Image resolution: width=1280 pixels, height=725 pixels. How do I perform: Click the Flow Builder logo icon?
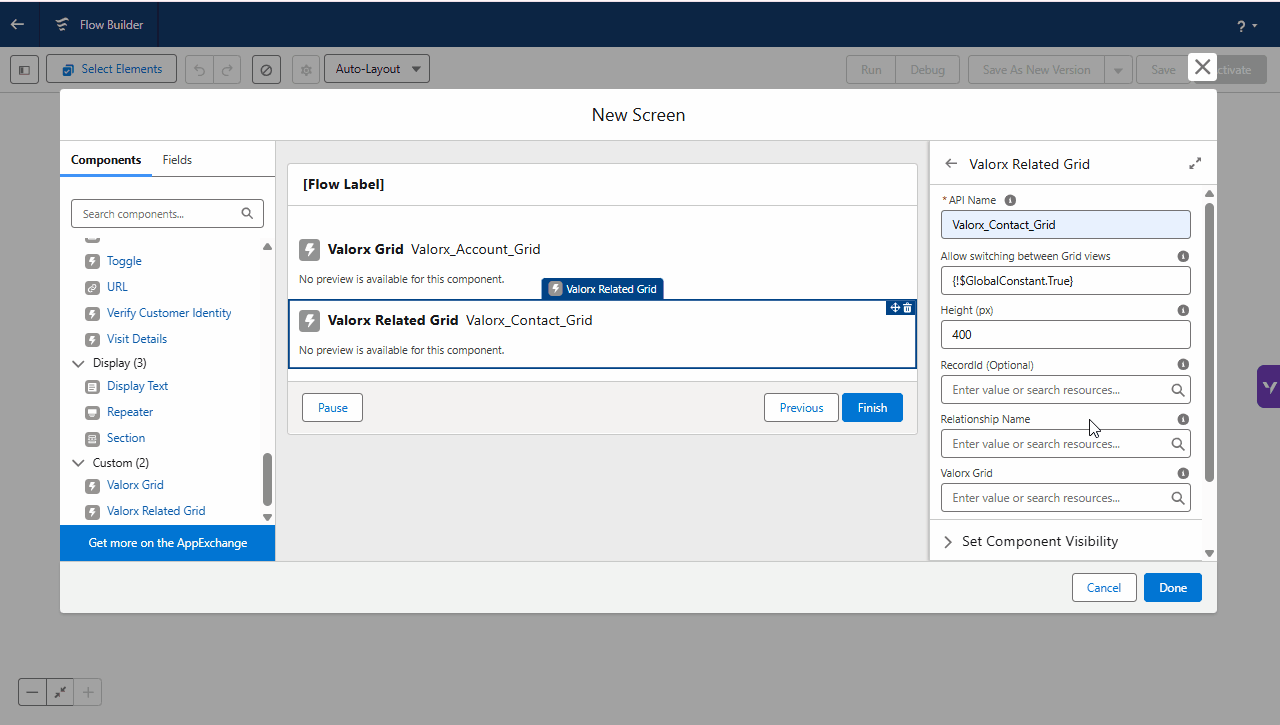(x=63, y=24)
